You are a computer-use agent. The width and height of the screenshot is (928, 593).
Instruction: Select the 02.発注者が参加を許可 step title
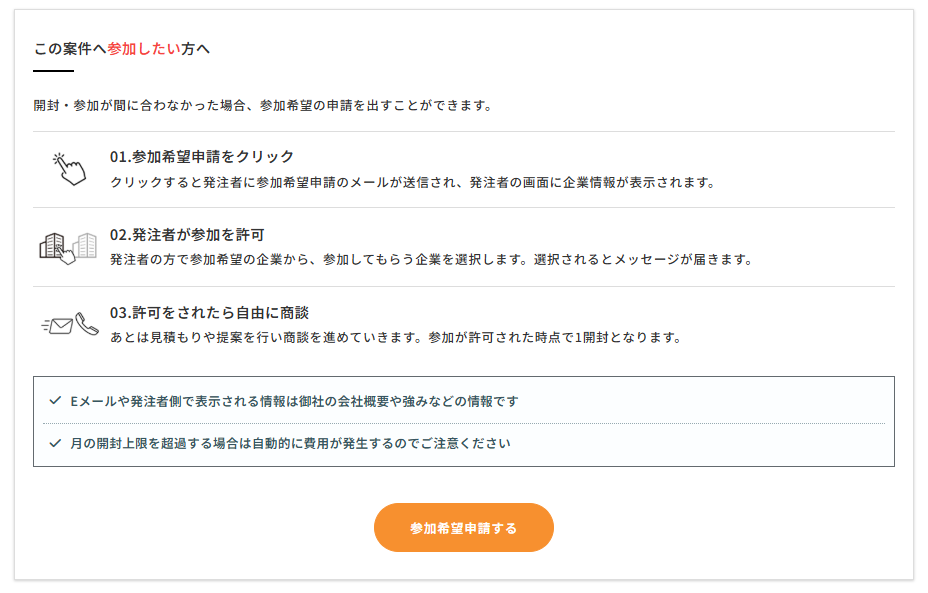187,235
